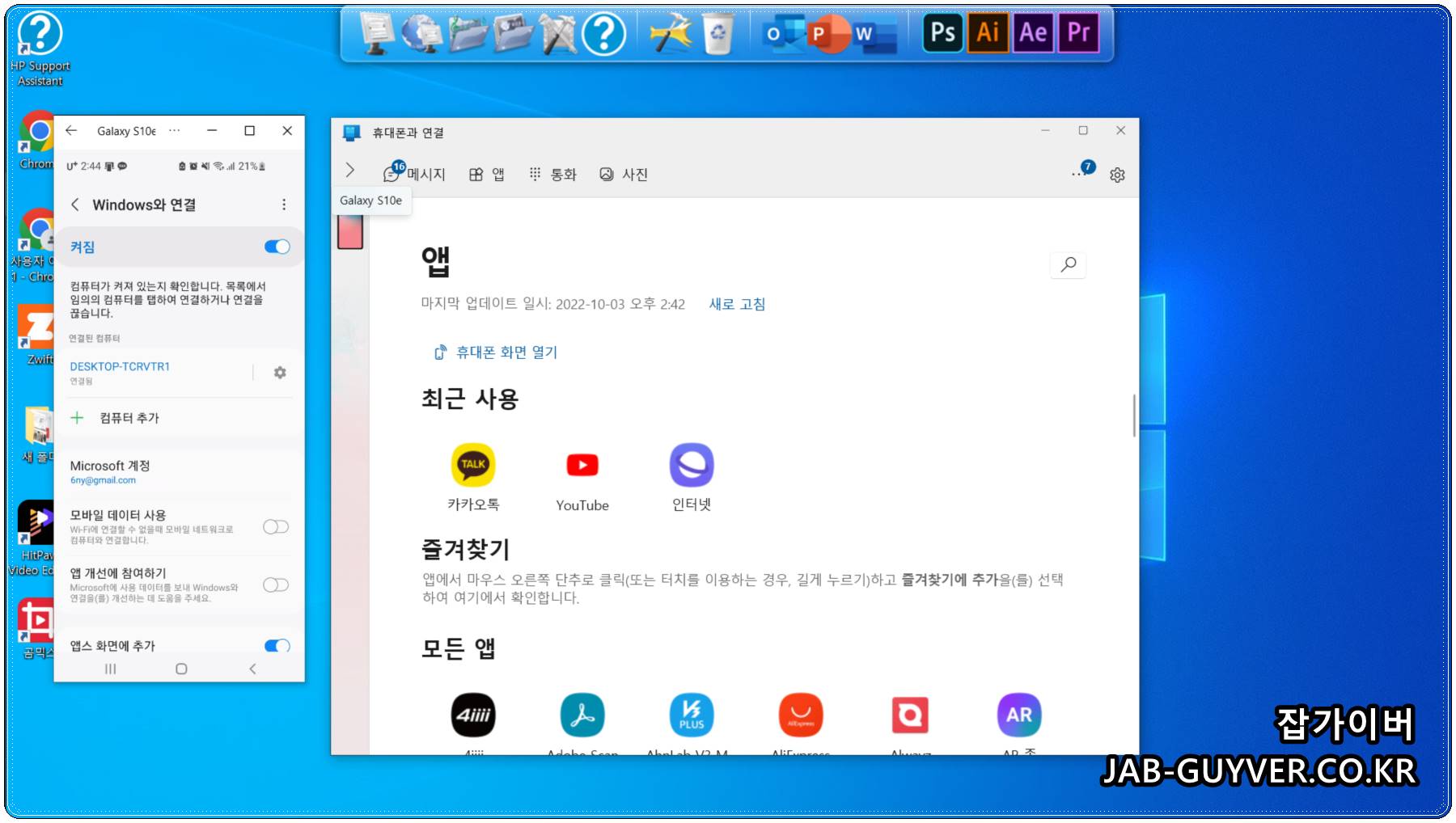Launch YouTube from recent apps
The width and height of the screenshot is (1456, 823).
pyautogui.click(x=582, y=465)
